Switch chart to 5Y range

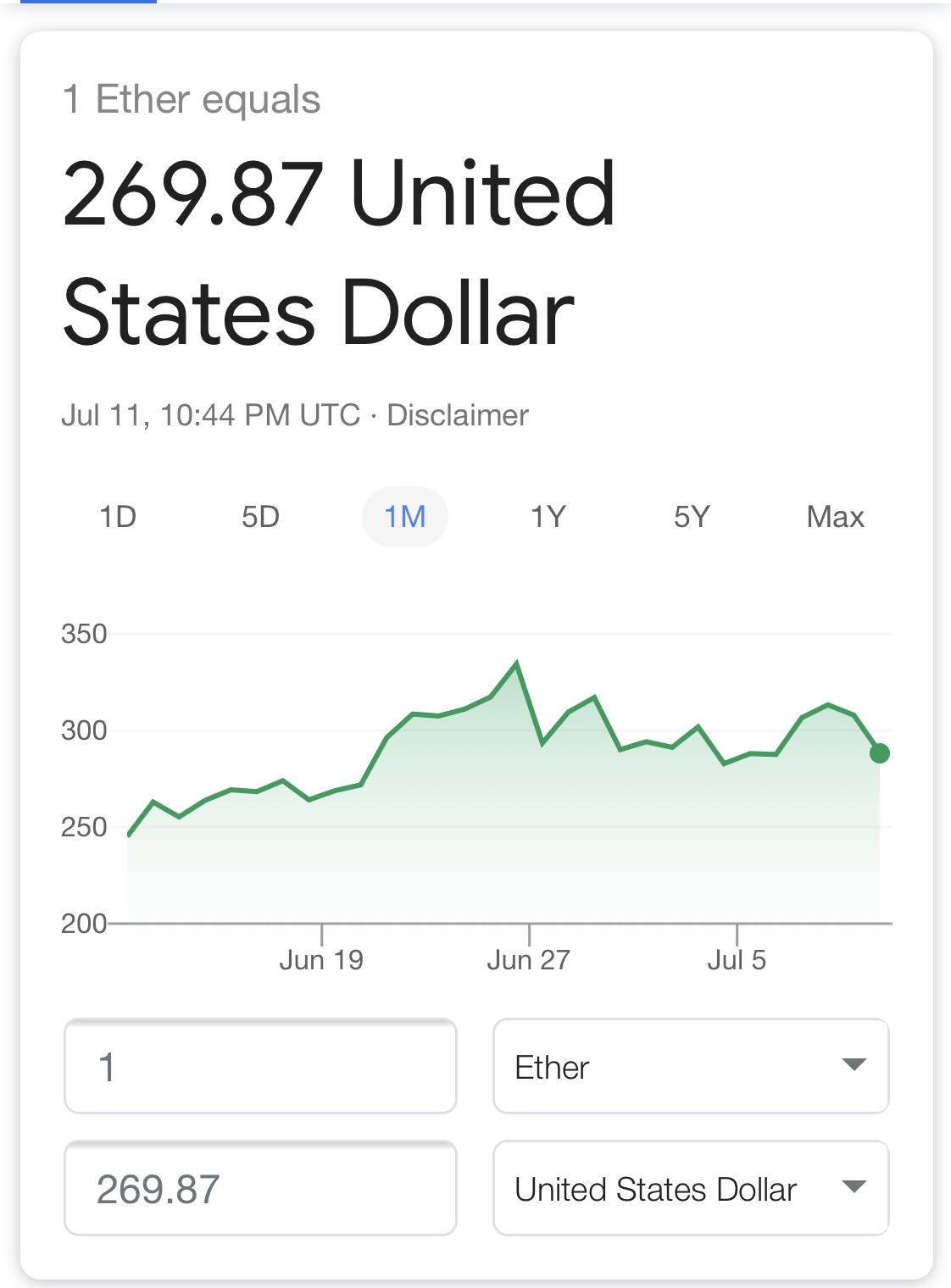click(692, 517)
